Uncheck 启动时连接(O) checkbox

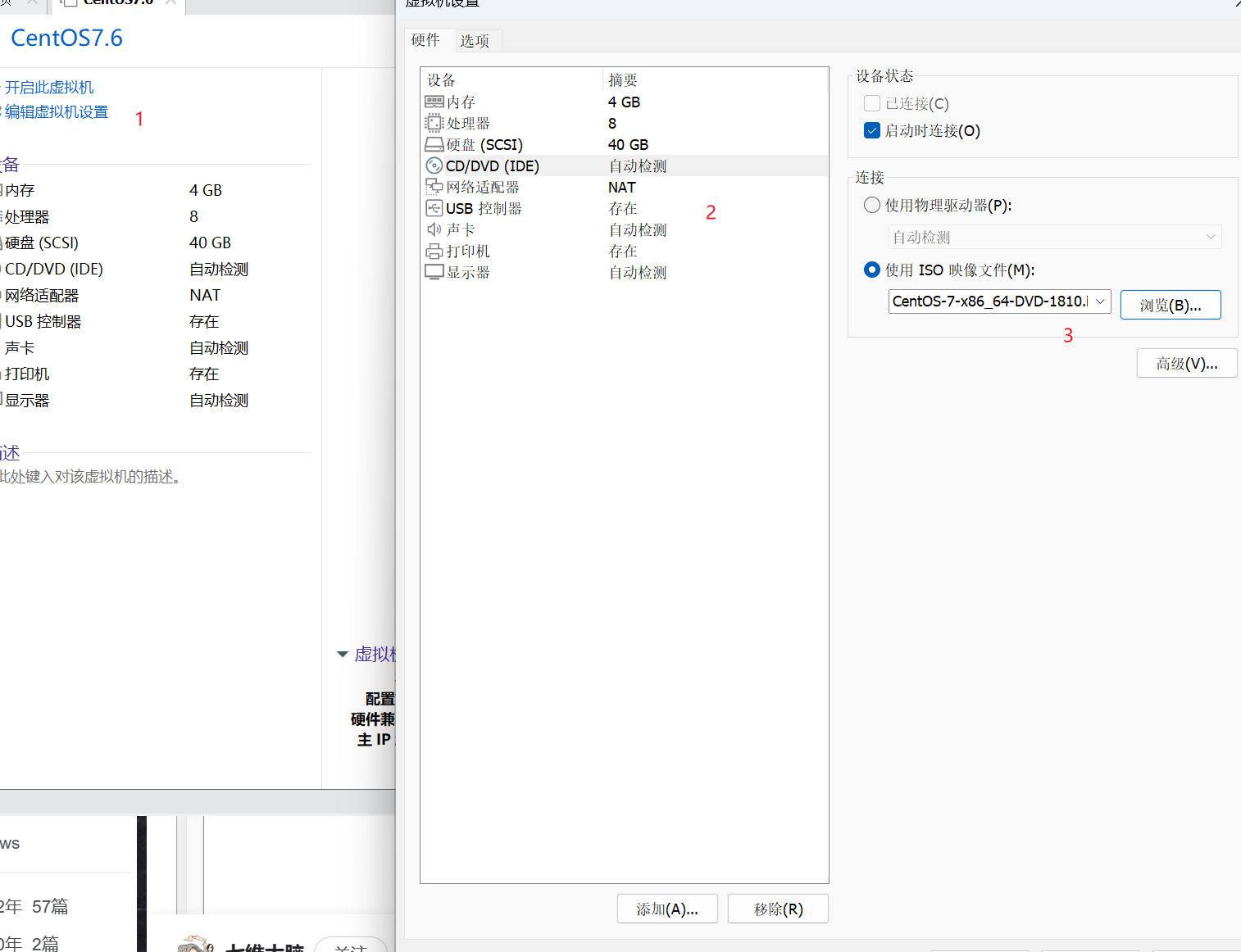[x=872, y=130]
